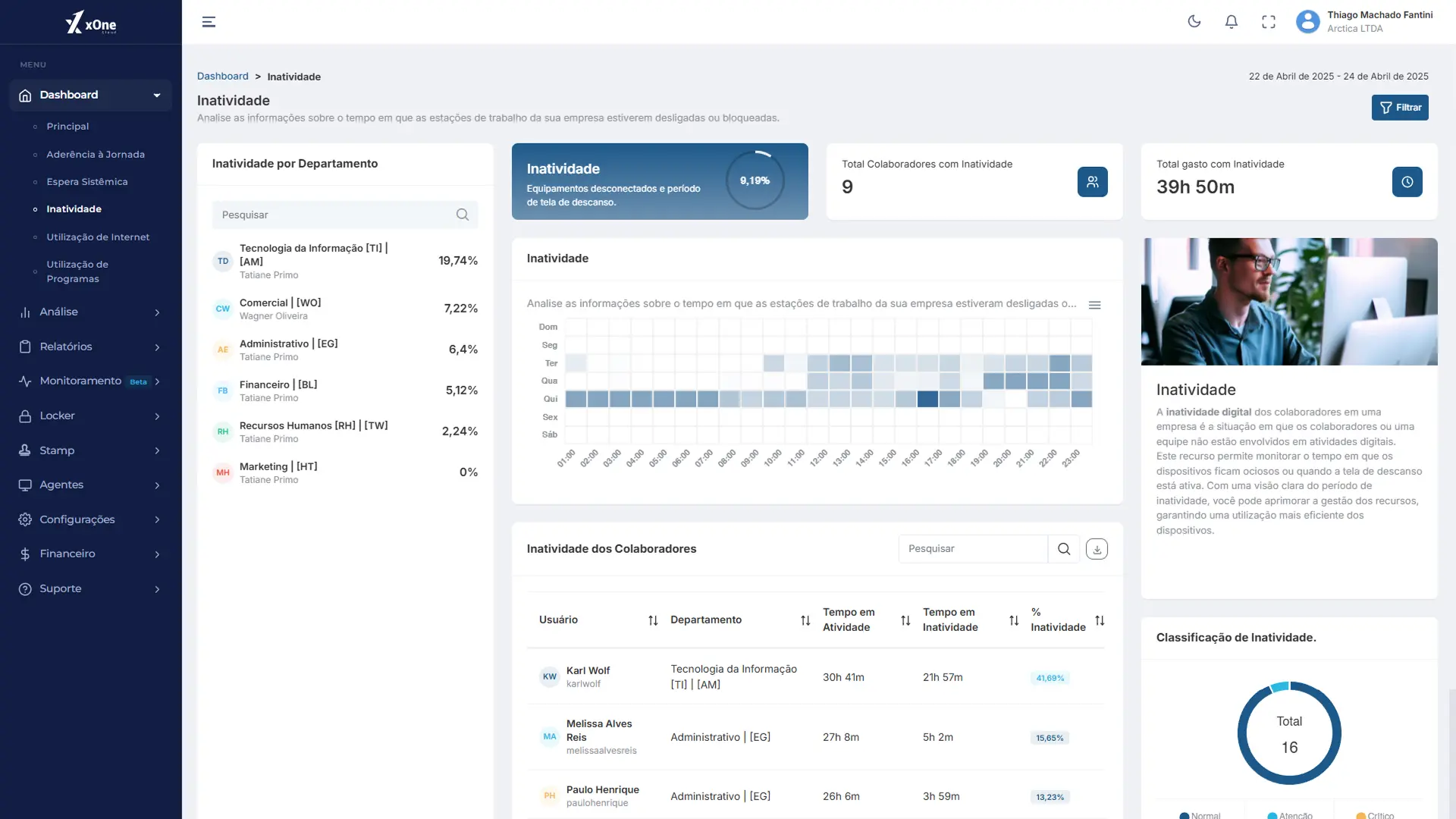
Task: Click the Filtrar button
Action: click(1399, 108)
